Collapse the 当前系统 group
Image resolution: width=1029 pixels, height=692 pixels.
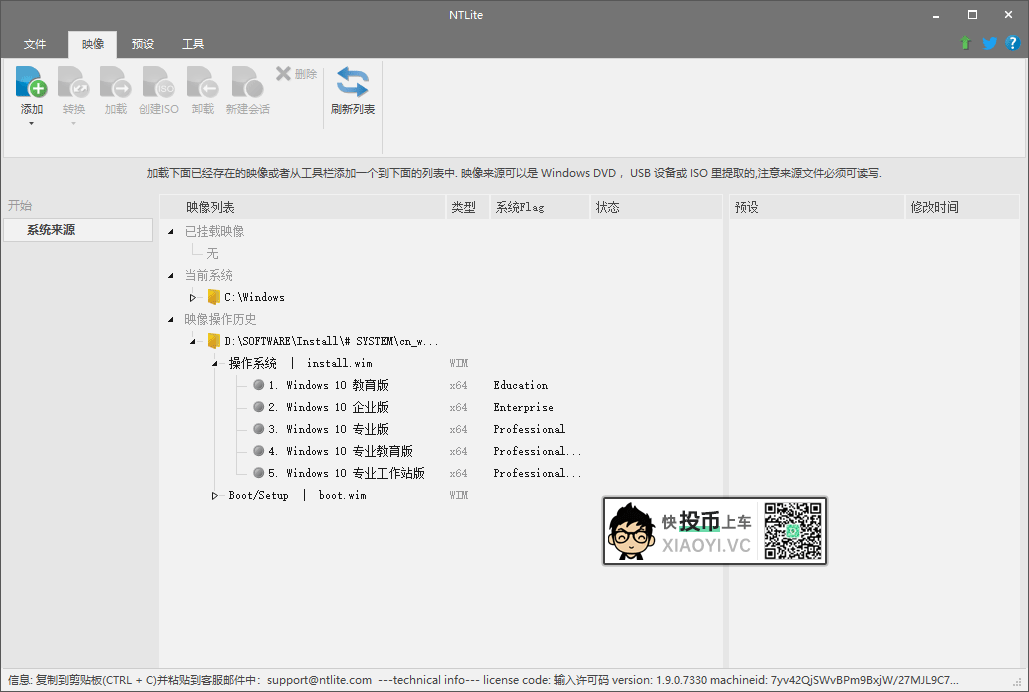point(171,276)
